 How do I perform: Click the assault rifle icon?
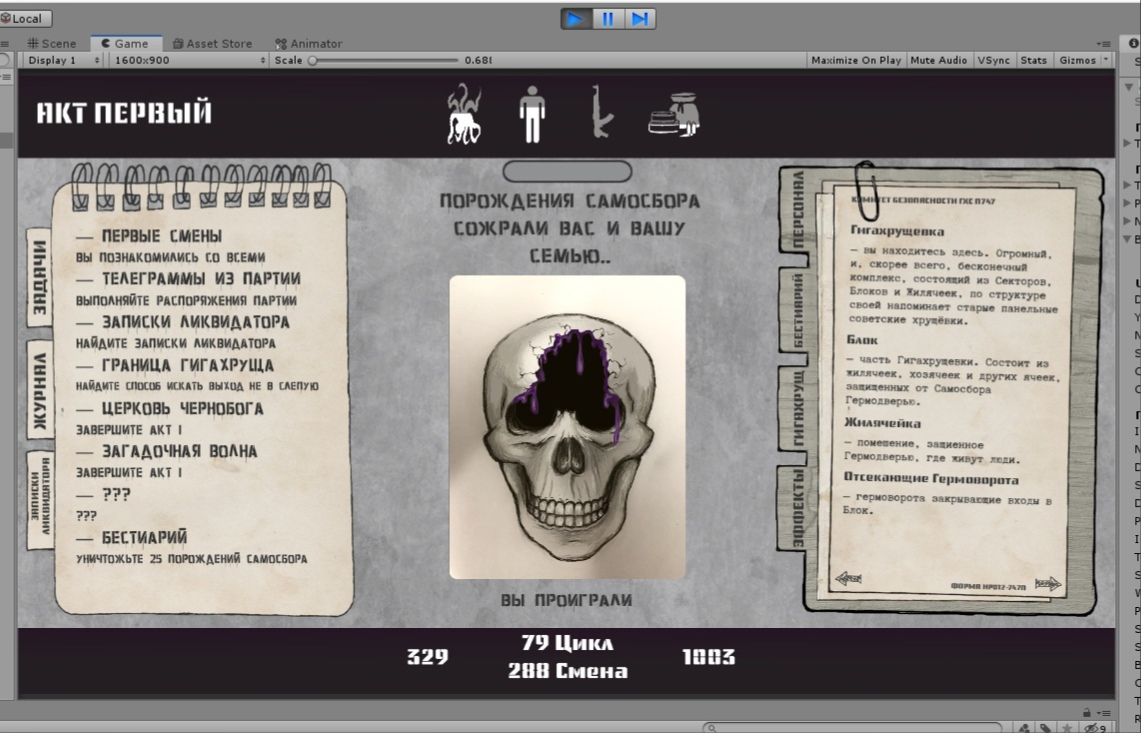[602, 112]
